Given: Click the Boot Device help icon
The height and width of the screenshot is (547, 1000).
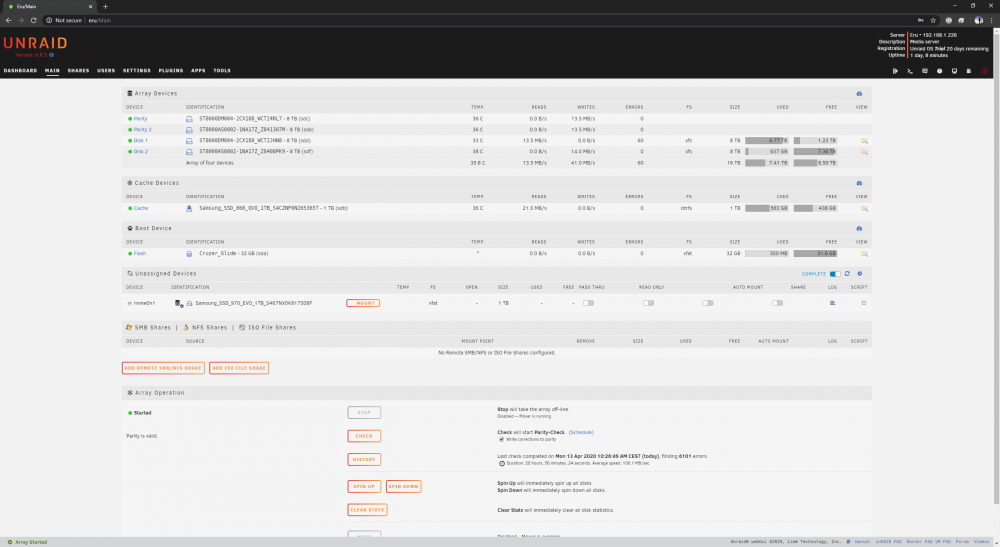Looking at the screenshot, I should (x=859, y=228).
